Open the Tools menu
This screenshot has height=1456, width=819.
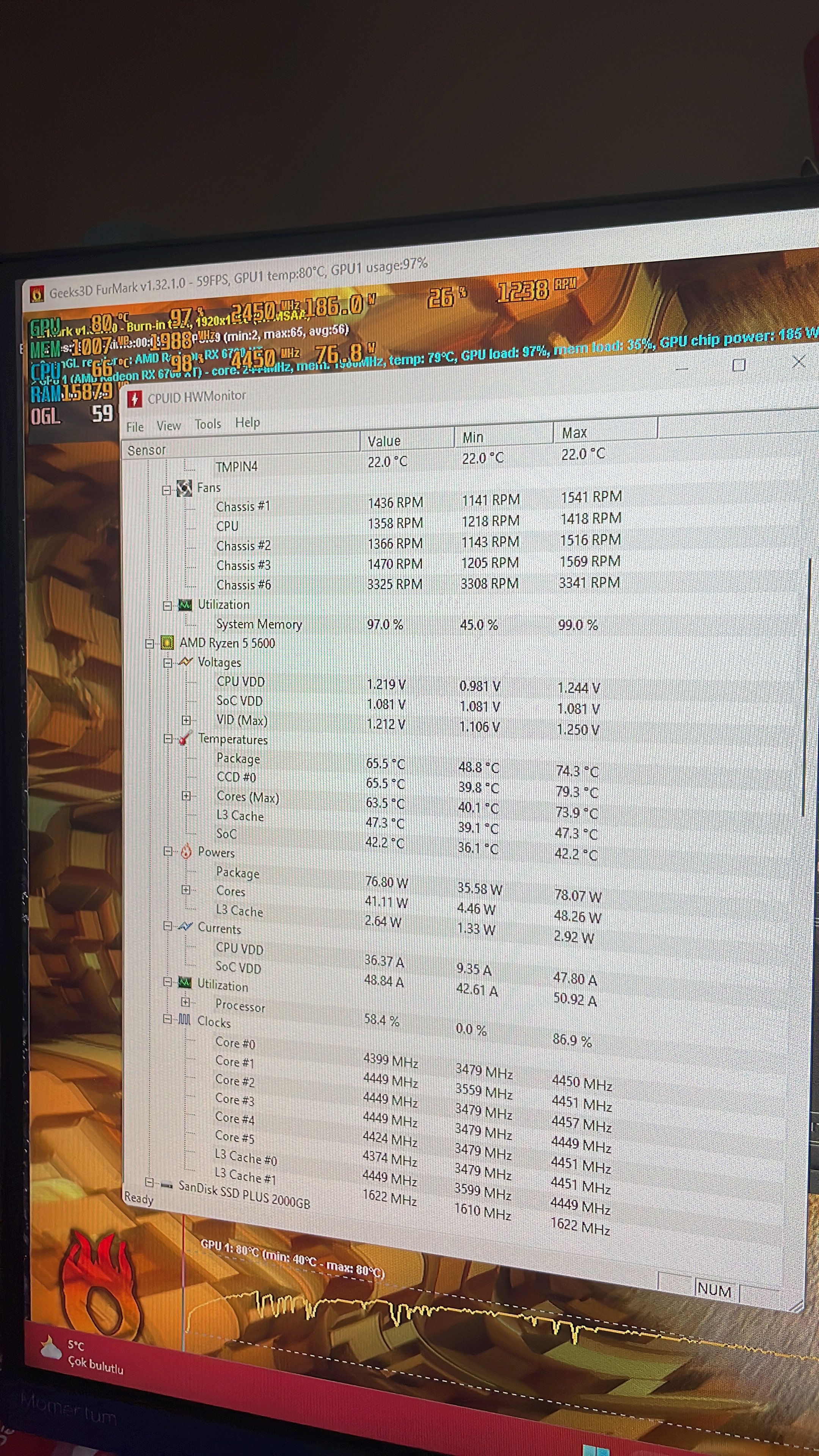pyautogui.click(x=208, y=424)
